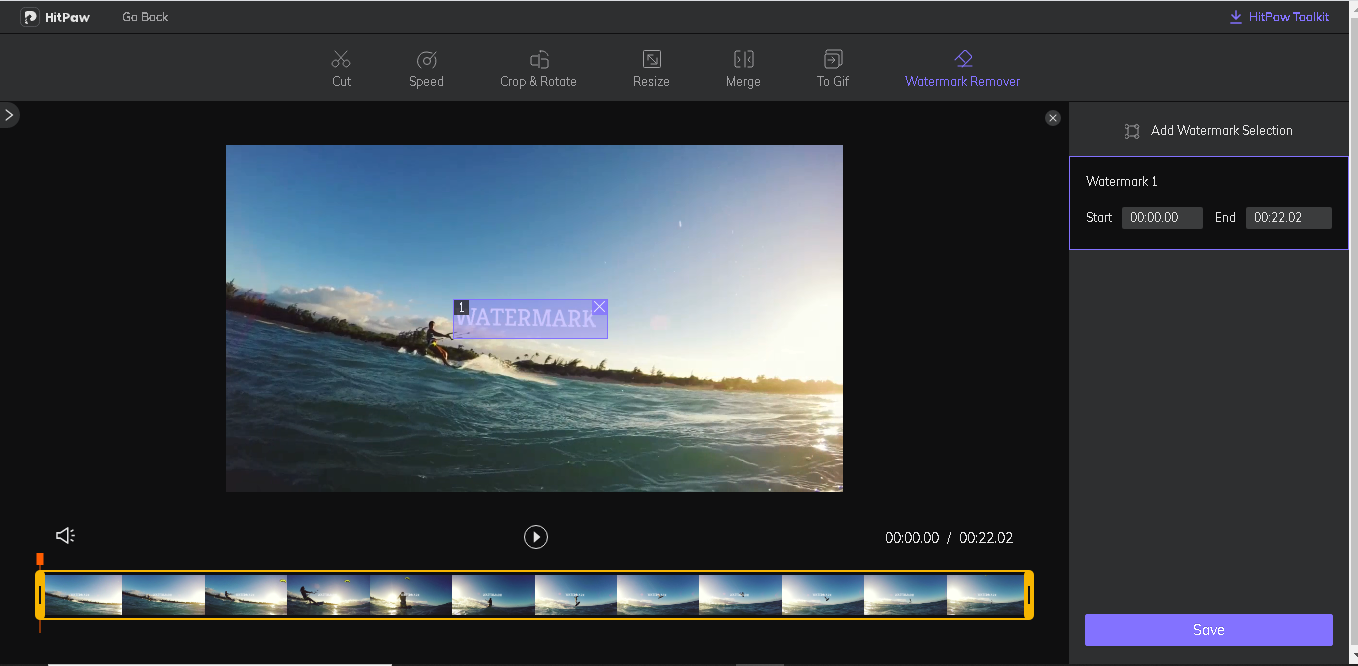Save the watermark removal
The height and width of the screenshot is (666, 1358).
click(1208, 630)
